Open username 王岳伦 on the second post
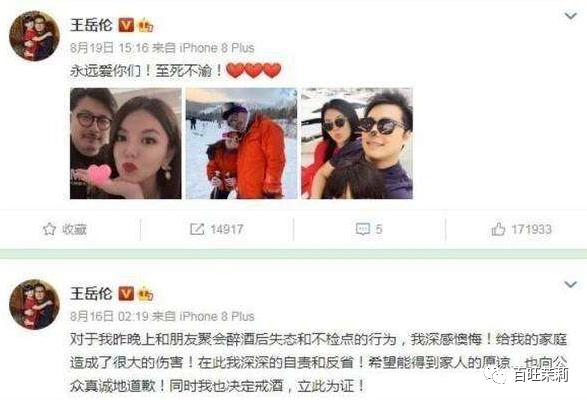 [x=91, y=293]
